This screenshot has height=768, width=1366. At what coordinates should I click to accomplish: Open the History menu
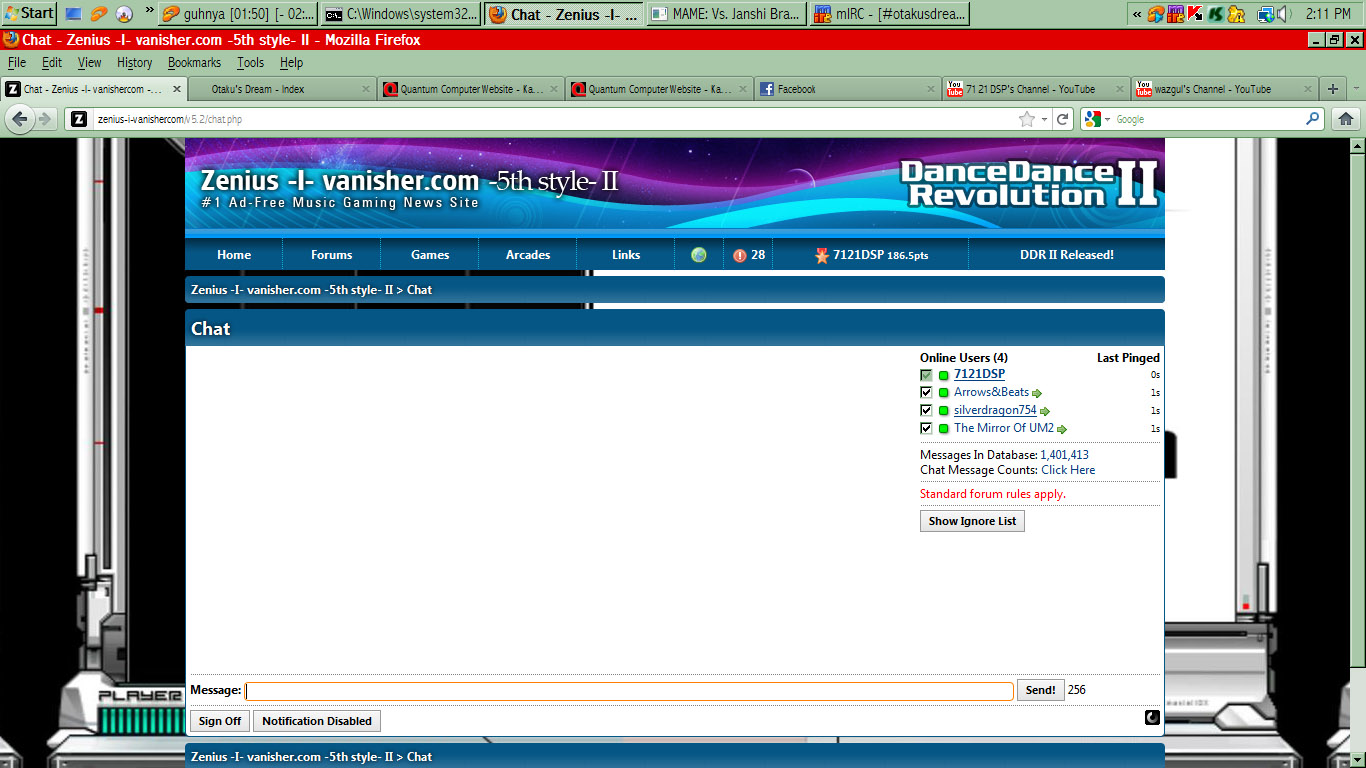[x=135, y=62]
